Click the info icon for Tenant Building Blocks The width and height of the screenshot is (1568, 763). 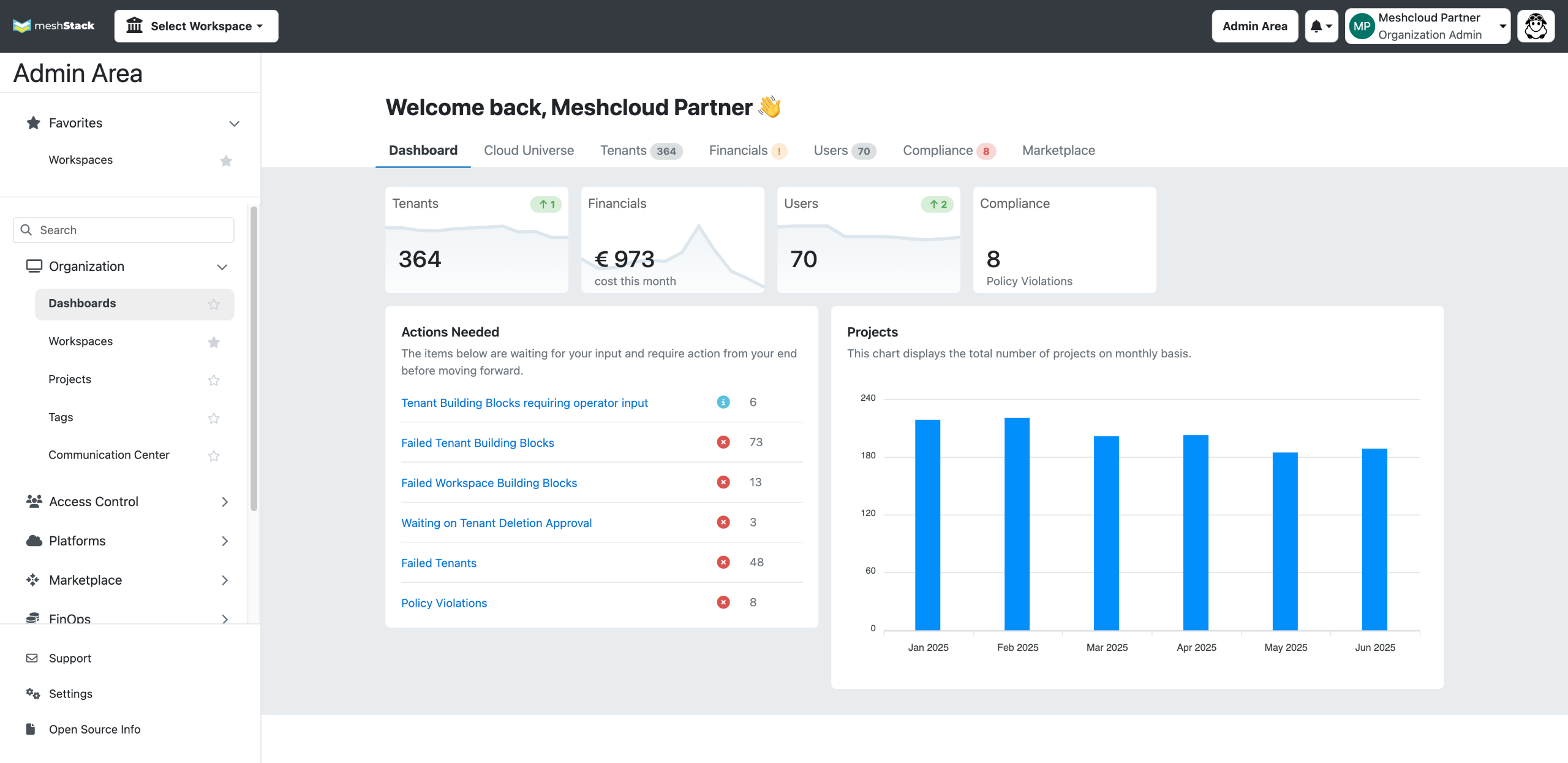click(x=723, y=402)
